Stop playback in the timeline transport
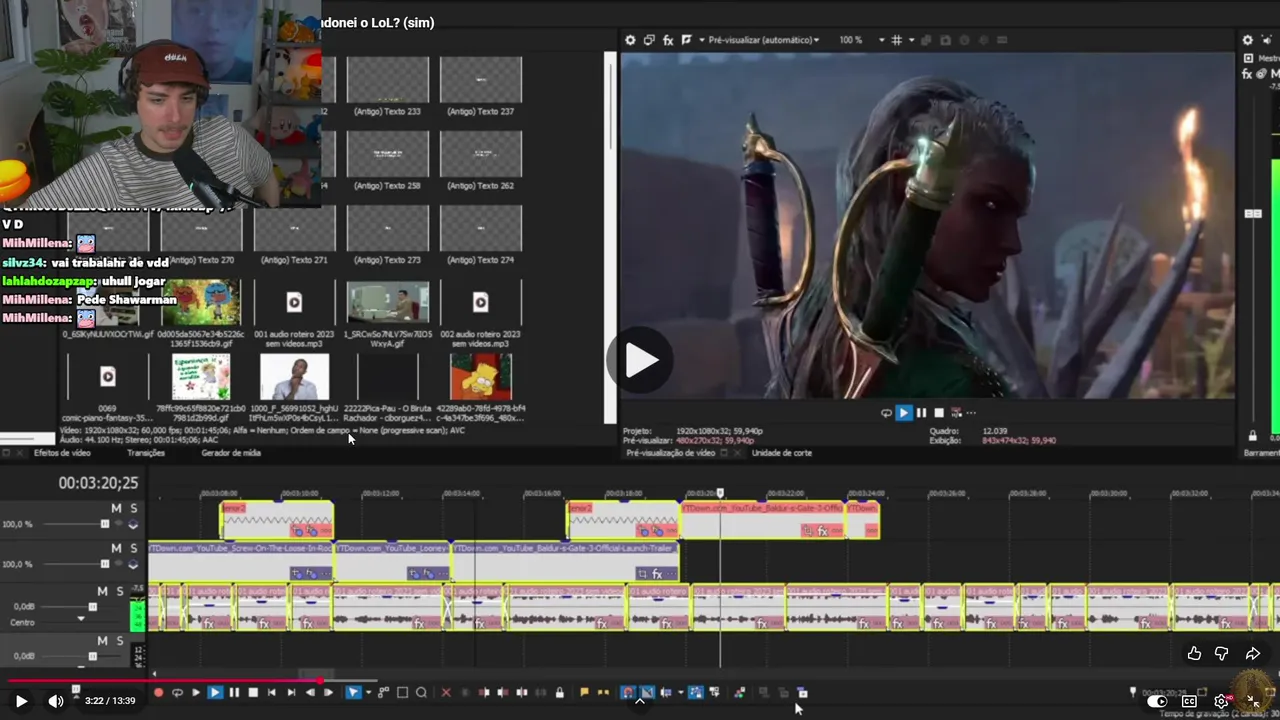Viewport: 1280px width, 720px height. 253,692
